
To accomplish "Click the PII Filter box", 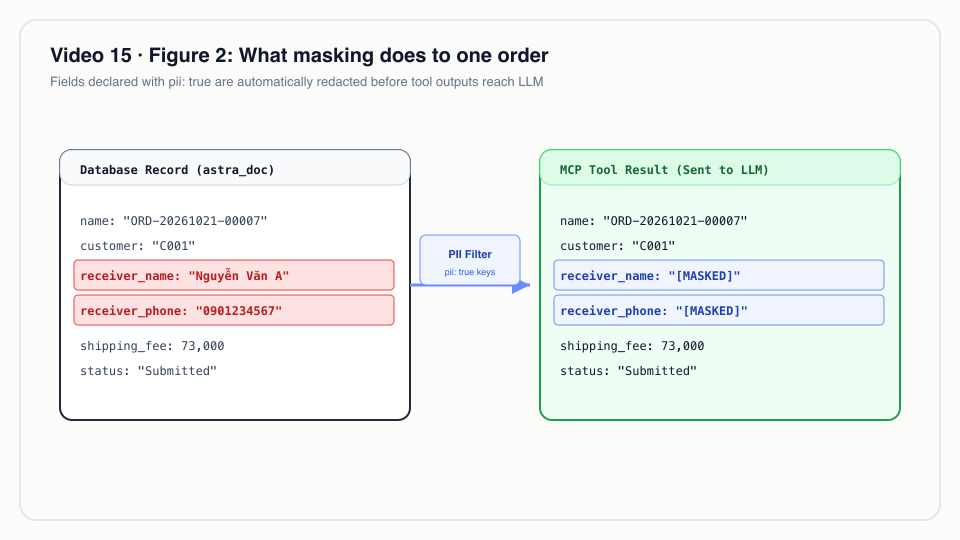I will point(470,260).
